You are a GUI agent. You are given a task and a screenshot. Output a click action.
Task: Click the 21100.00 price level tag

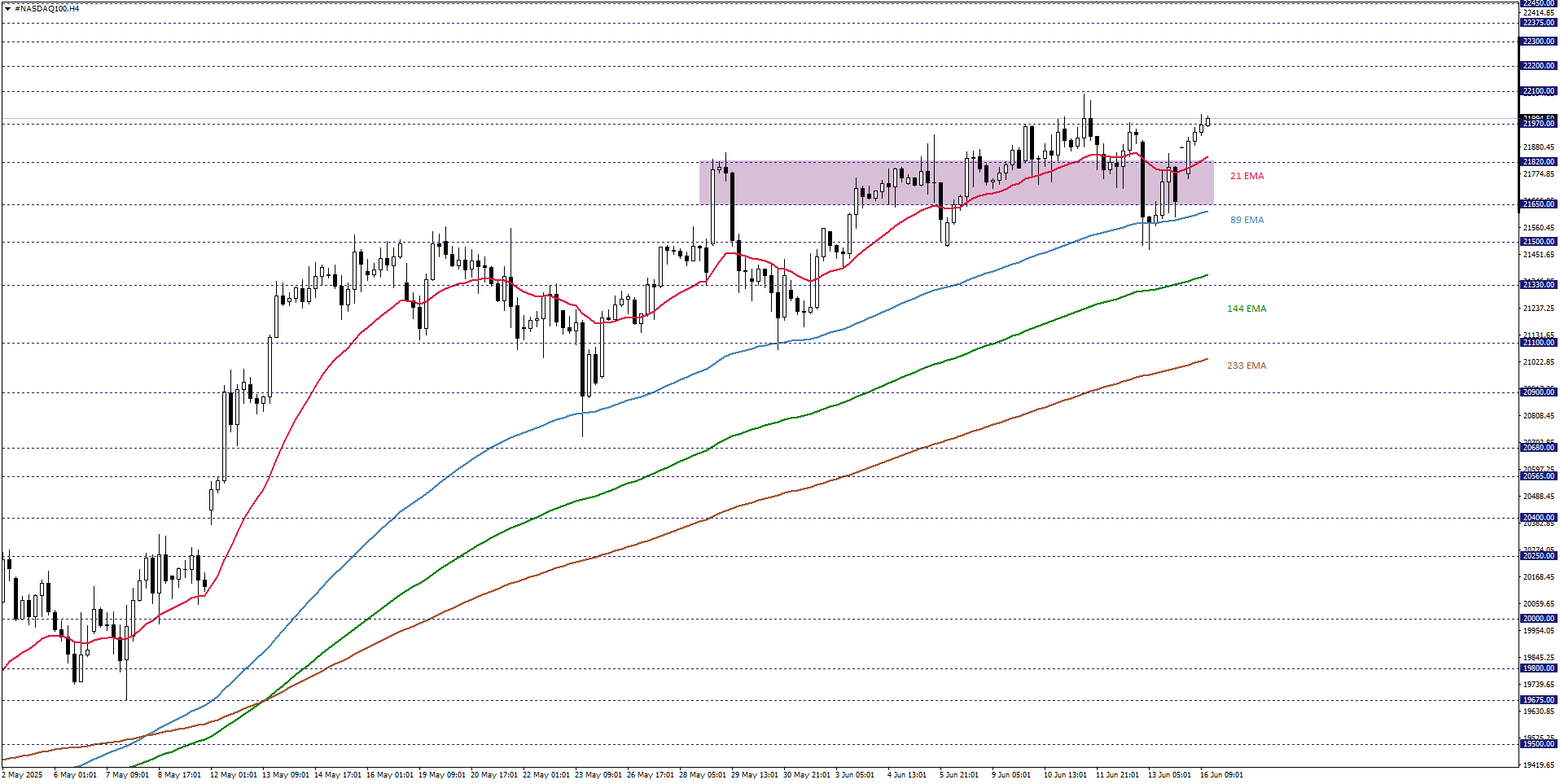click(x=1538, y=343)
